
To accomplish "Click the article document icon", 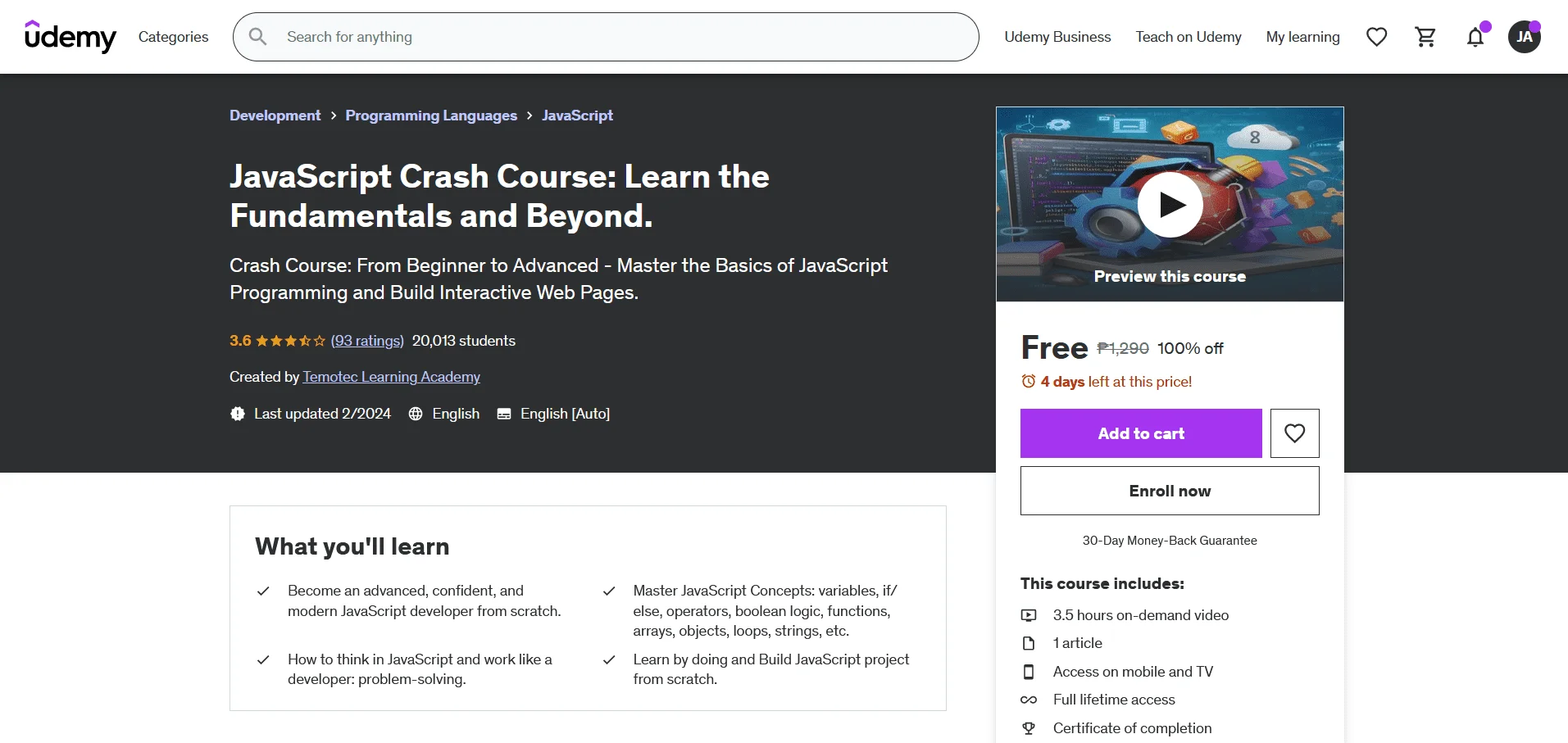I will pyautogui.click(x=1029, y=643).
